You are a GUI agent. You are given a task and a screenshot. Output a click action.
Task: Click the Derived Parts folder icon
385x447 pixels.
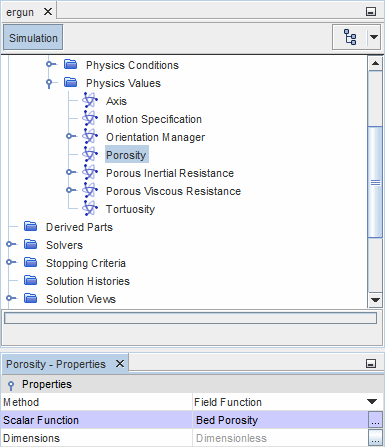[x=31, y=227]
